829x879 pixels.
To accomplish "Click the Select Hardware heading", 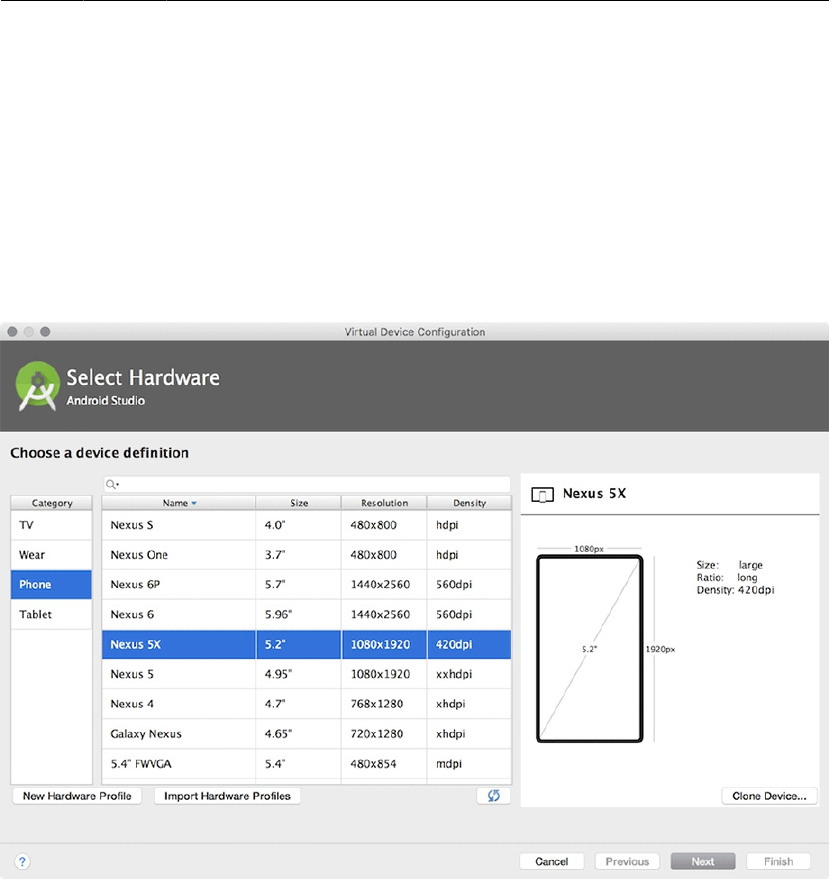I will pyautogui.click(x=143, y=378).
